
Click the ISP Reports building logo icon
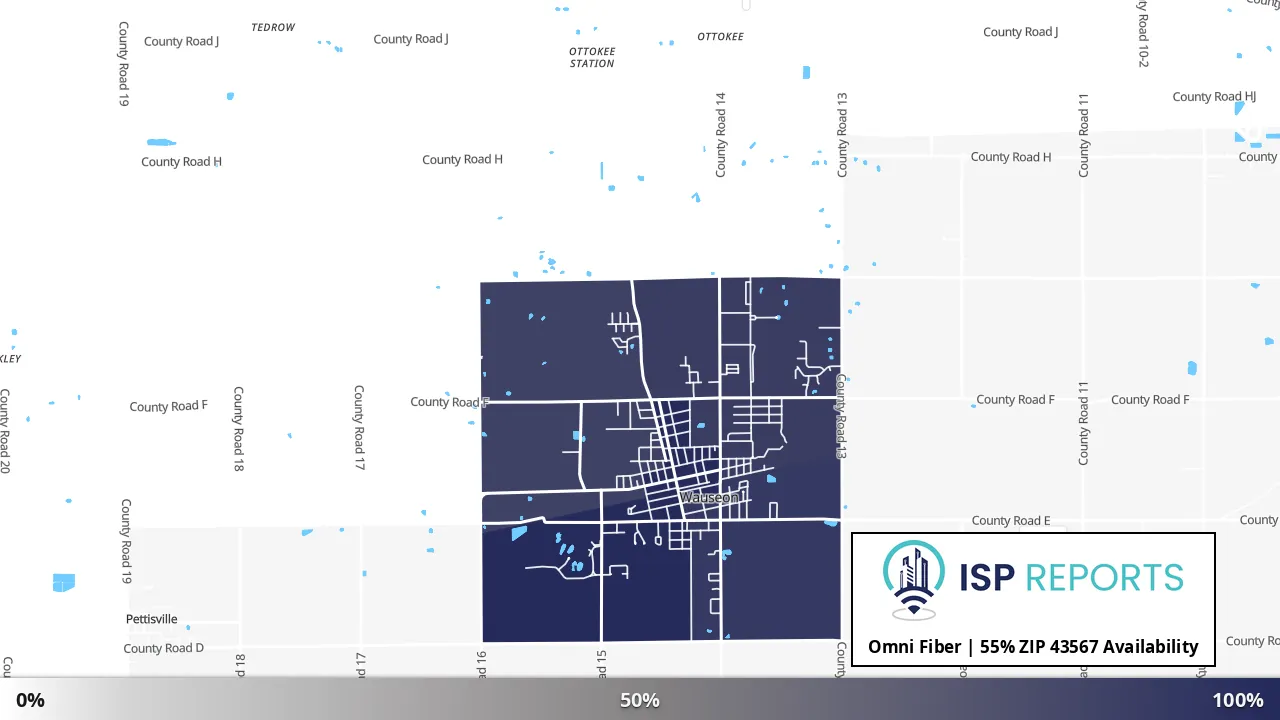(x=913, y=580)
